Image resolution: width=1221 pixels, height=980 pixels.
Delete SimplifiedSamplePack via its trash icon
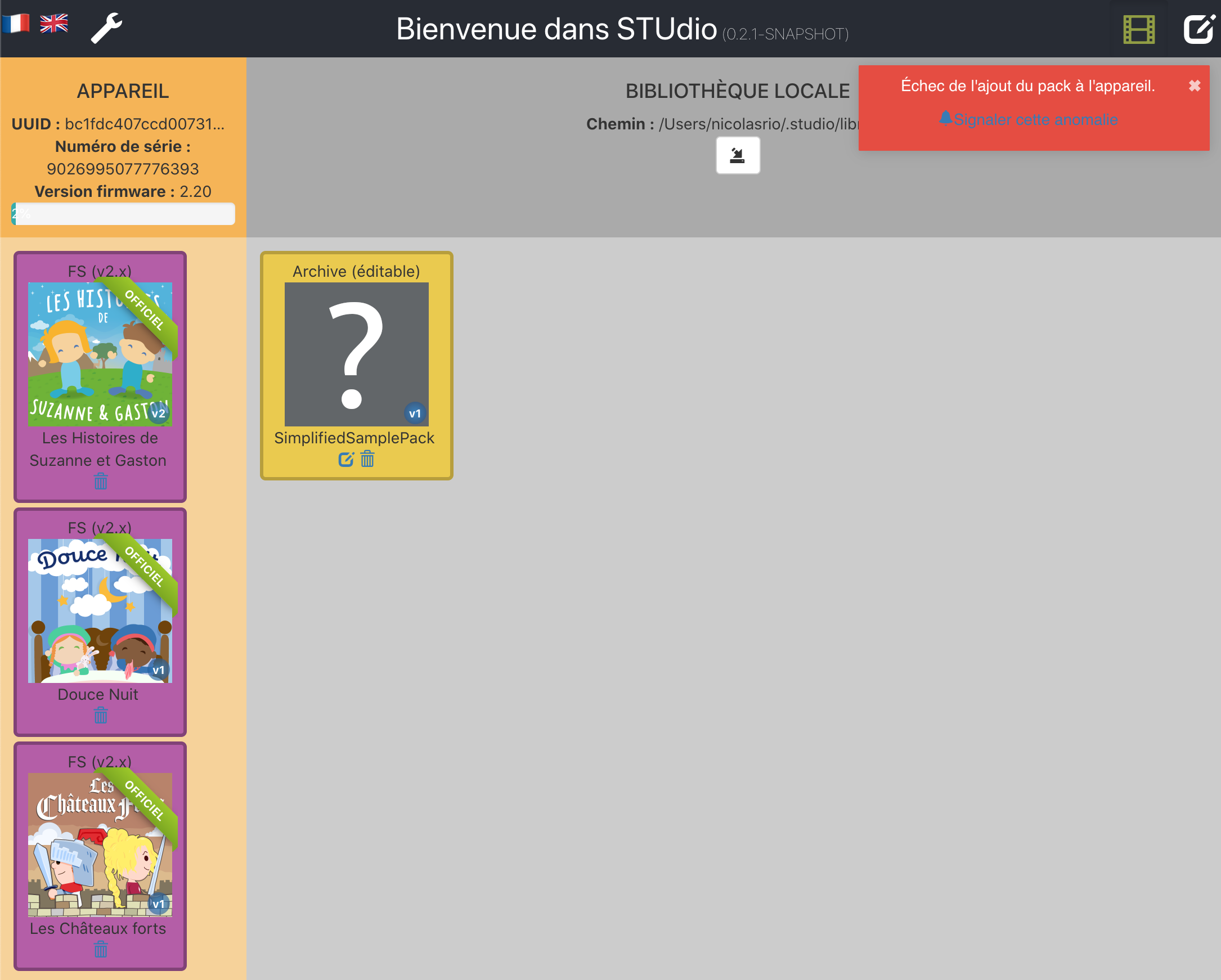[367, 459]
